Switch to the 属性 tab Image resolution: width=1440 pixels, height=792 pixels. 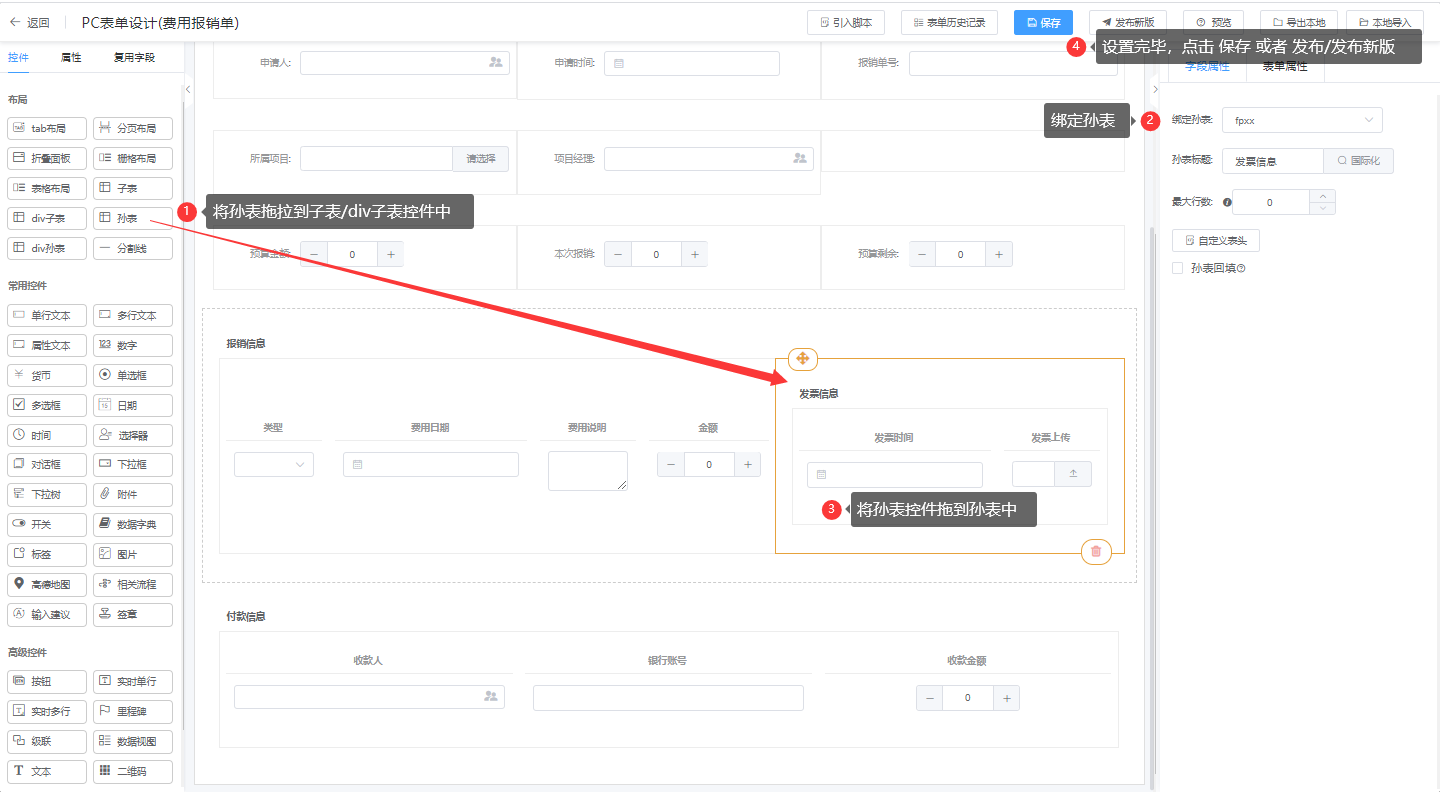71,57
